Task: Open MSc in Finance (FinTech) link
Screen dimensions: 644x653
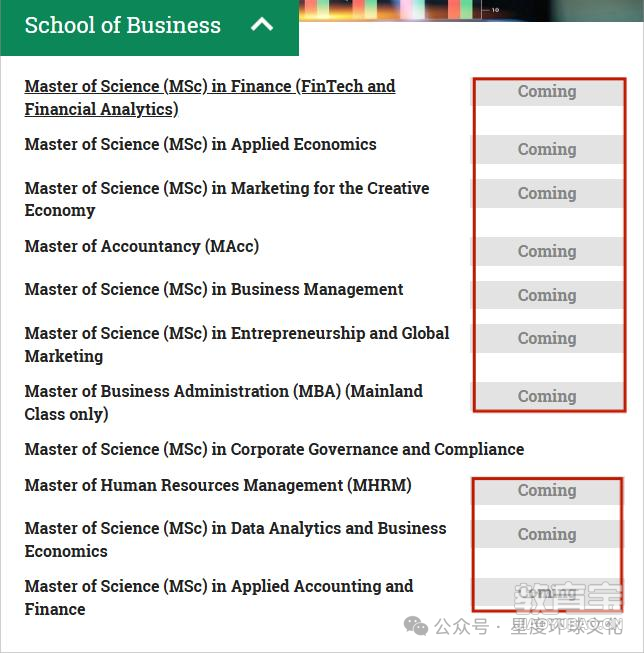Action: 210,98
